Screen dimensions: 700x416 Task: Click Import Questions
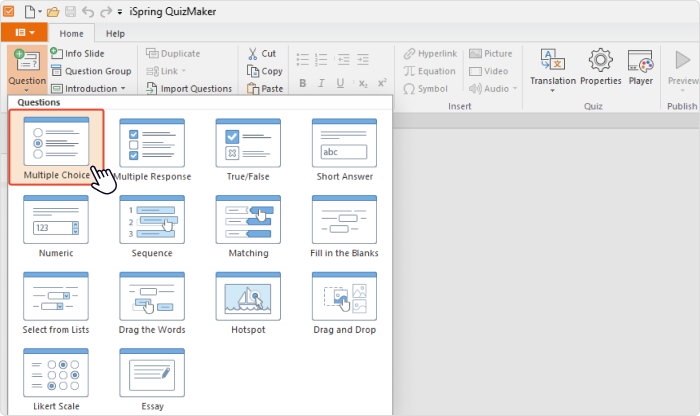click(x=189, y=88)
